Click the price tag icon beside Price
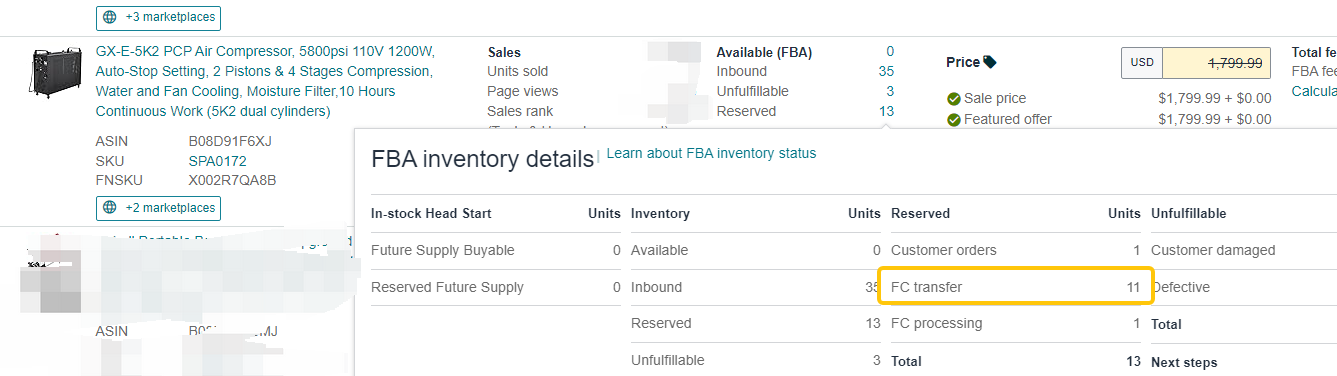Image resolution: width=1337 pixels, height=376 pixels. click(x=990, y=62)
